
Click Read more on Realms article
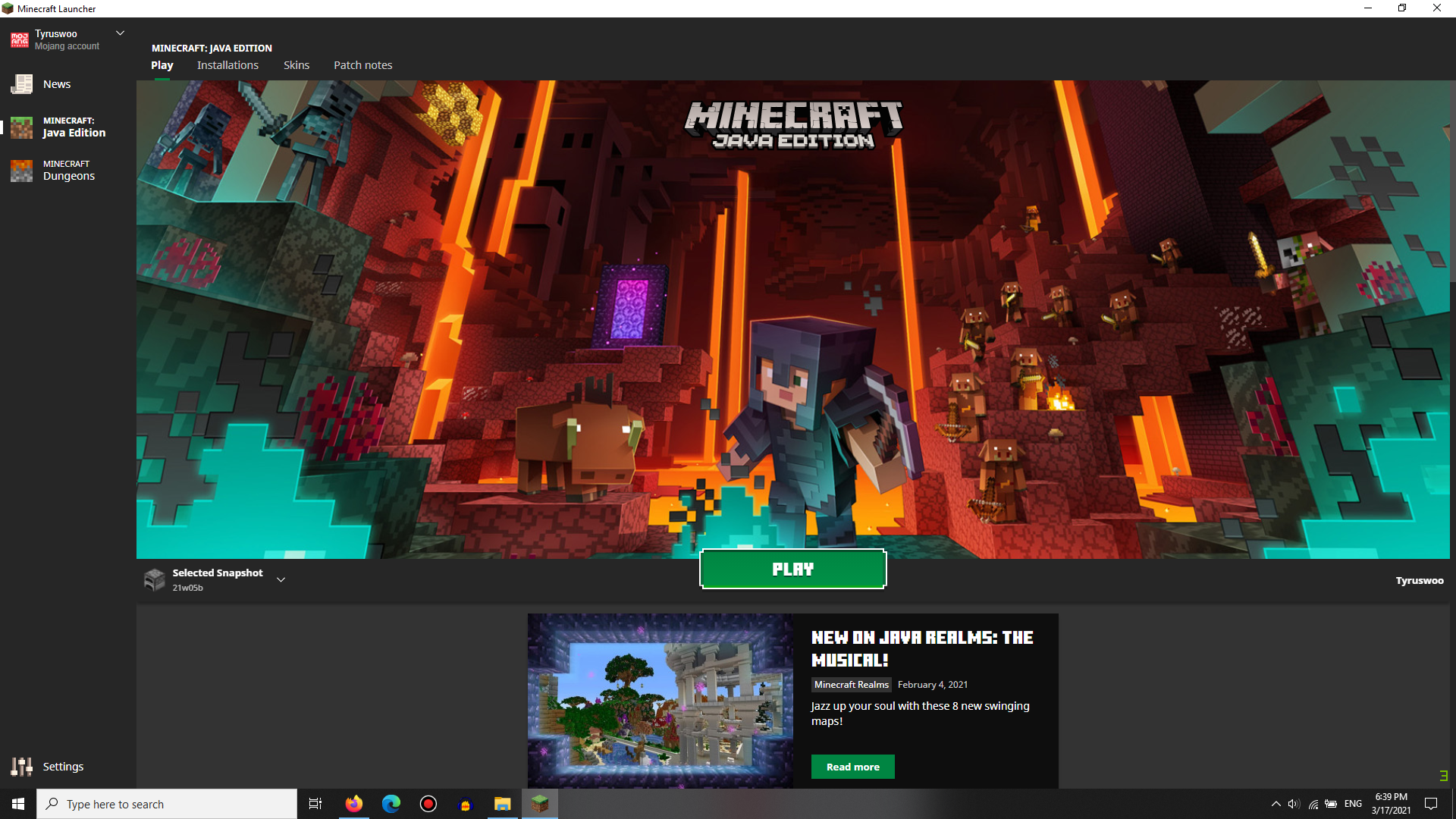click(852, 767)
